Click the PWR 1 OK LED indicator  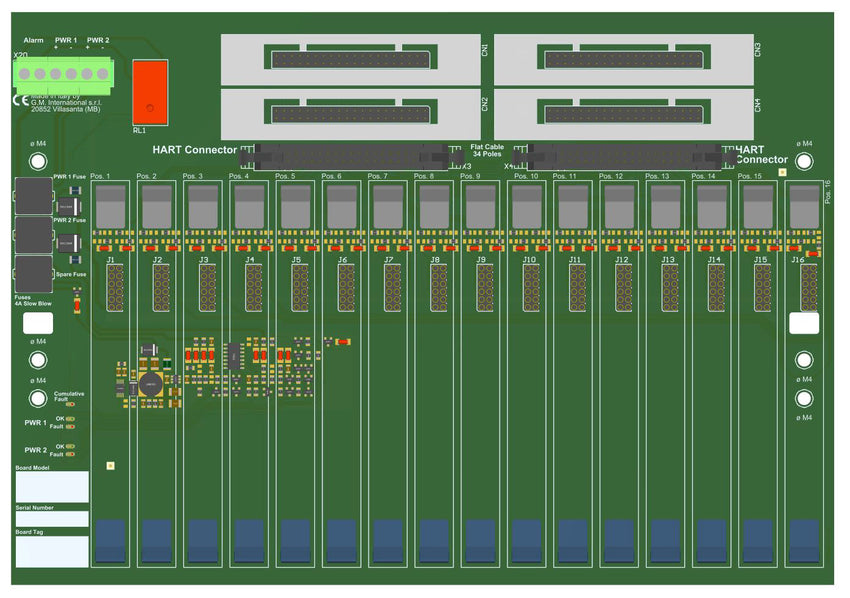pos(71,419)
